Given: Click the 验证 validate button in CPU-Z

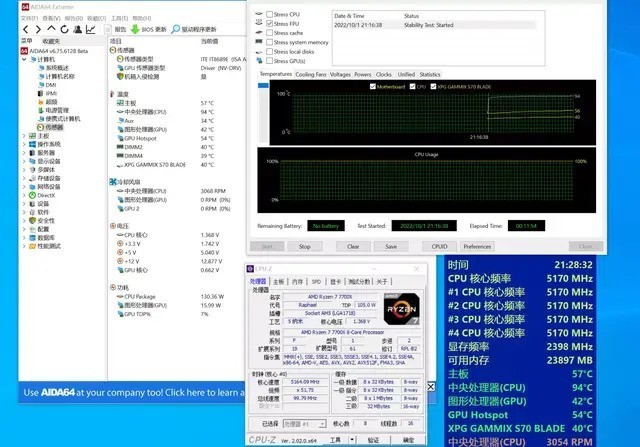Looking at the screenshot, I should click(x=373, y=440).
